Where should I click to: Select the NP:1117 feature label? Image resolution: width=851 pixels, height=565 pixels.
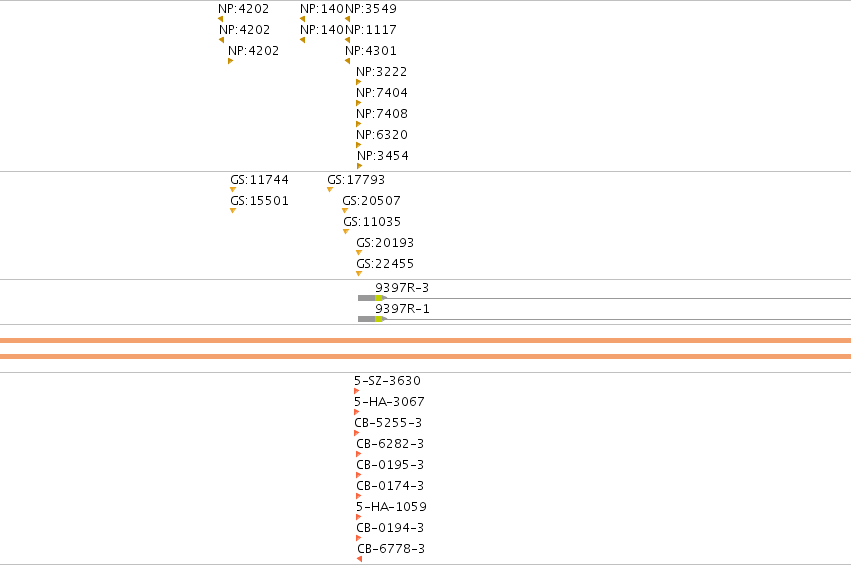coord(371,30)
